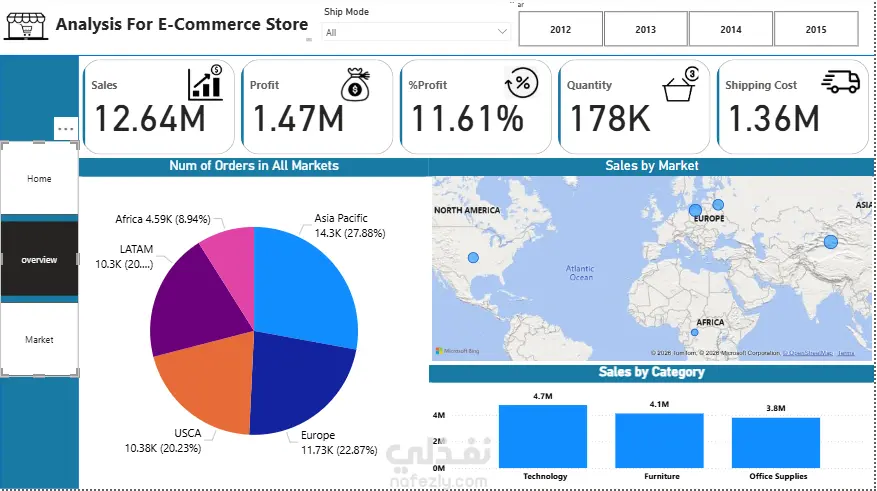Select the 2014 year slicer
877x491 pixels.
point(730,29)
